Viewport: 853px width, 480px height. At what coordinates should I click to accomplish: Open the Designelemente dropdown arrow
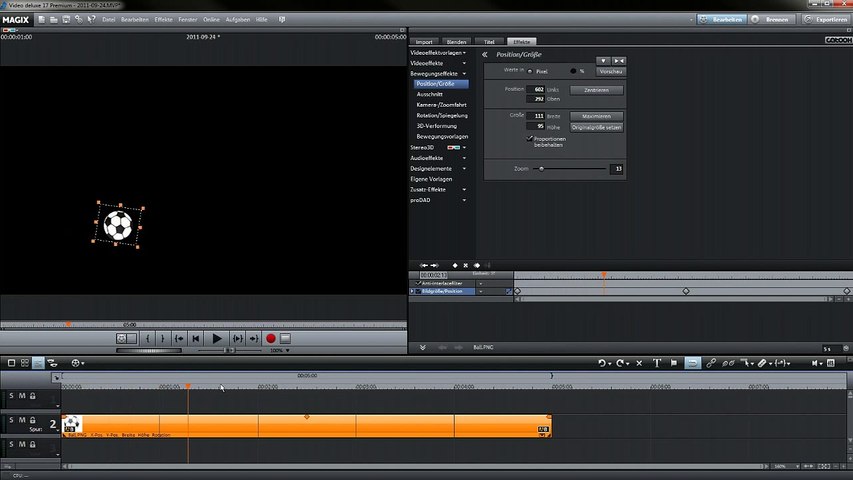463,168
